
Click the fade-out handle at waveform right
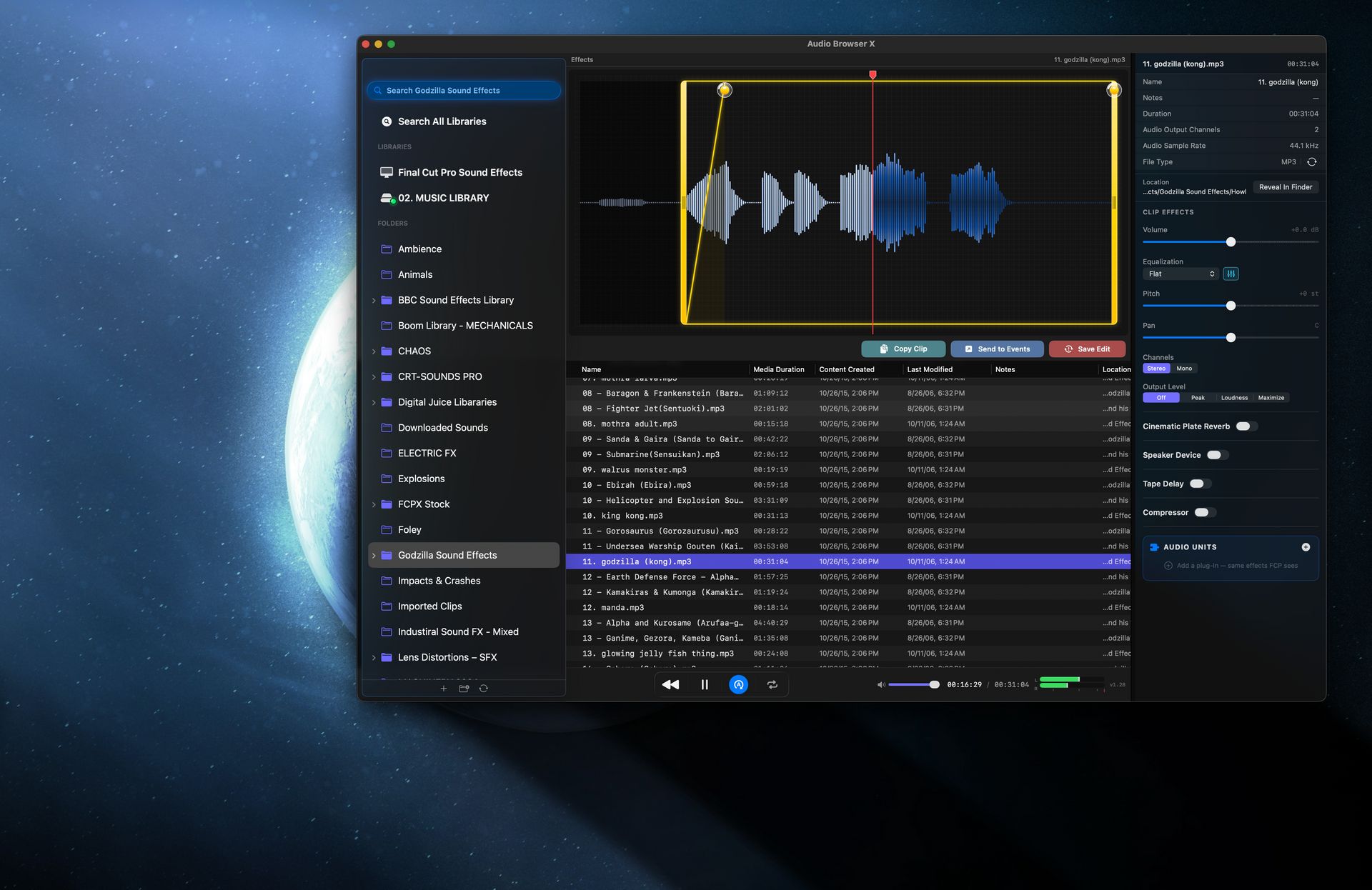1113,90
